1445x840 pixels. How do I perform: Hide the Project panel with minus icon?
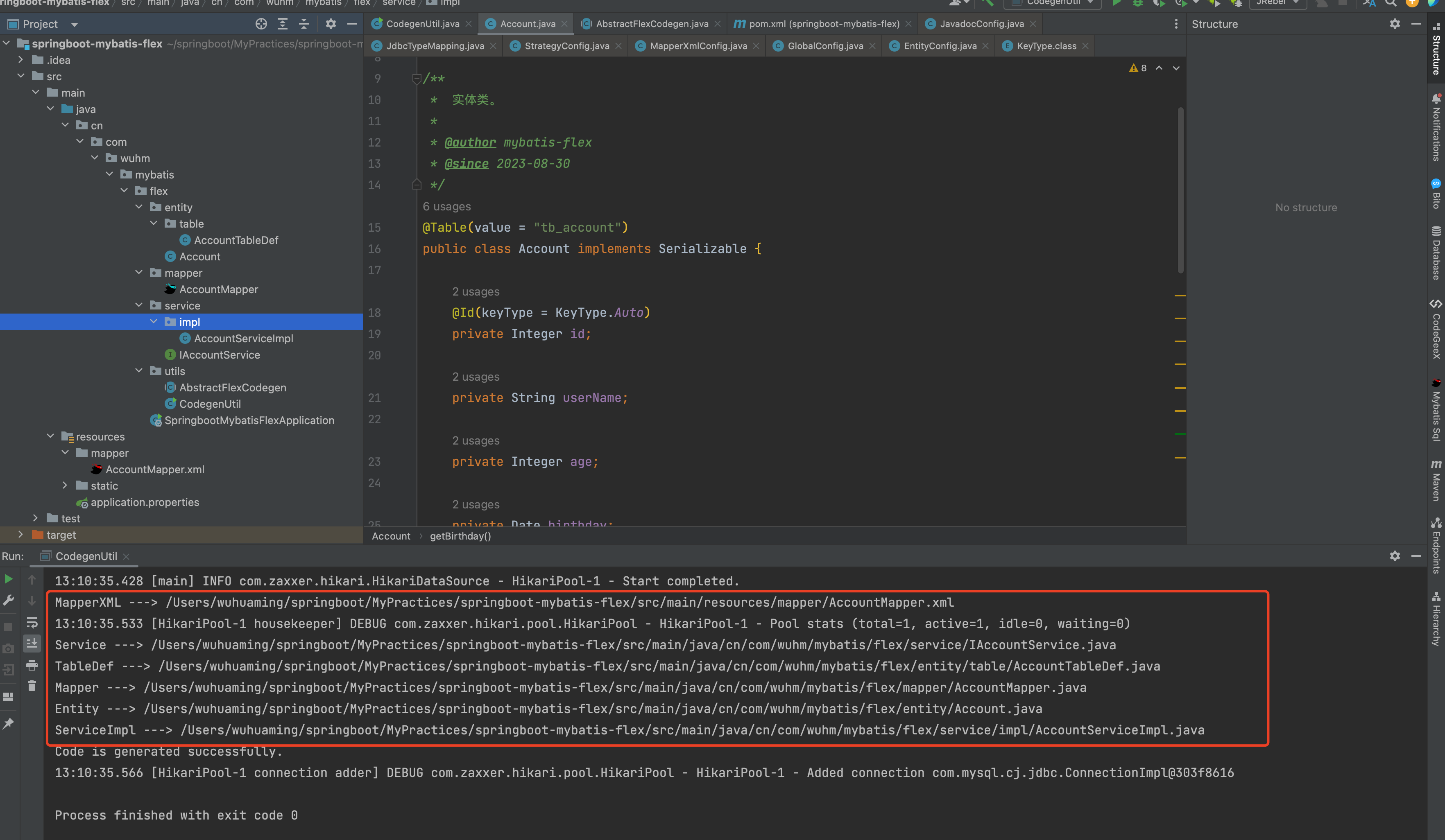[x=352, y=24]
